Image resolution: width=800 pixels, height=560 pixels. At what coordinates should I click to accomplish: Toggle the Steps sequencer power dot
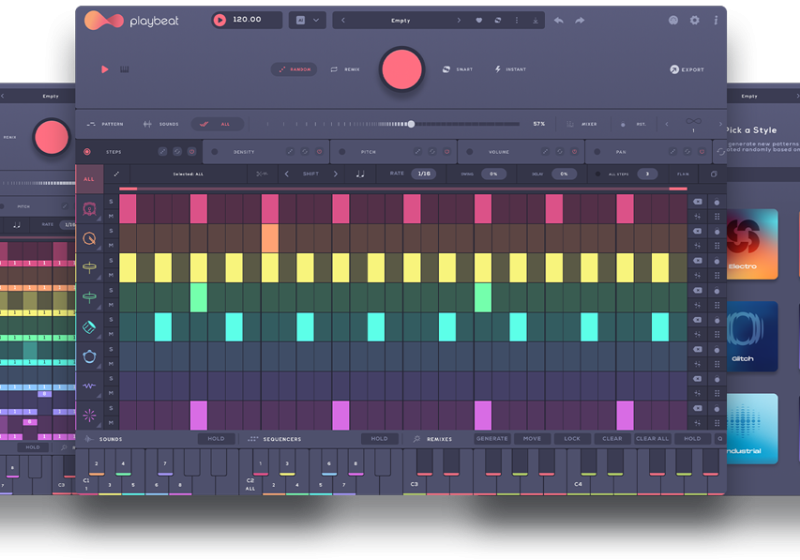pos(87,152)
